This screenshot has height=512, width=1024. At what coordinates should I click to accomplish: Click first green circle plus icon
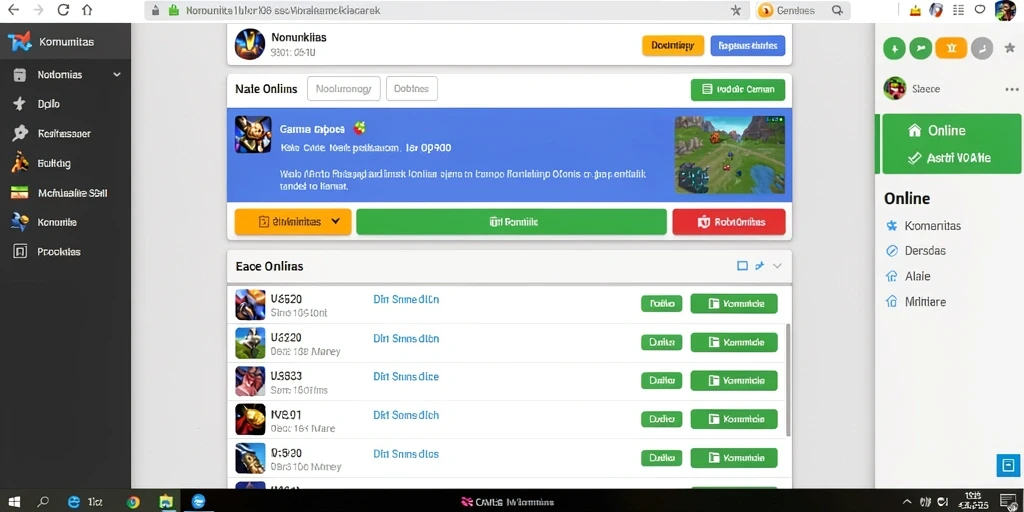(x=894, y=48)
